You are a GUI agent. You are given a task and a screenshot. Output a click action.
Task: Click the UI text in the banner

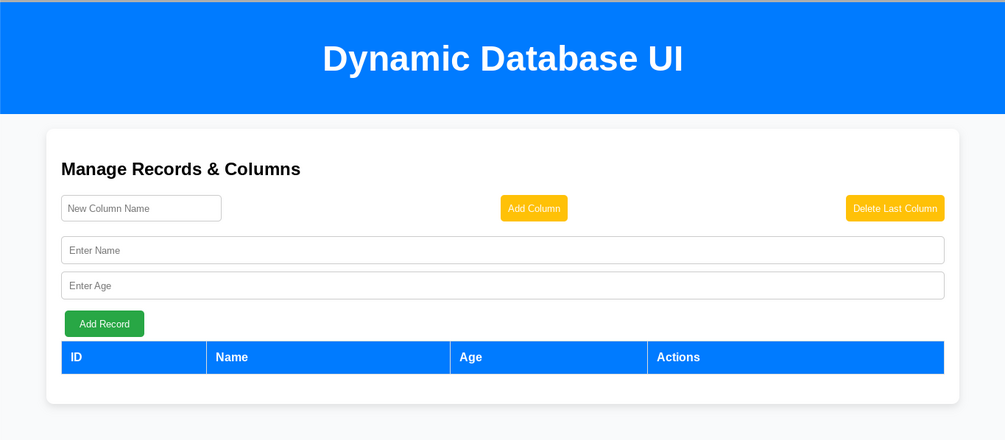point(665,58)
